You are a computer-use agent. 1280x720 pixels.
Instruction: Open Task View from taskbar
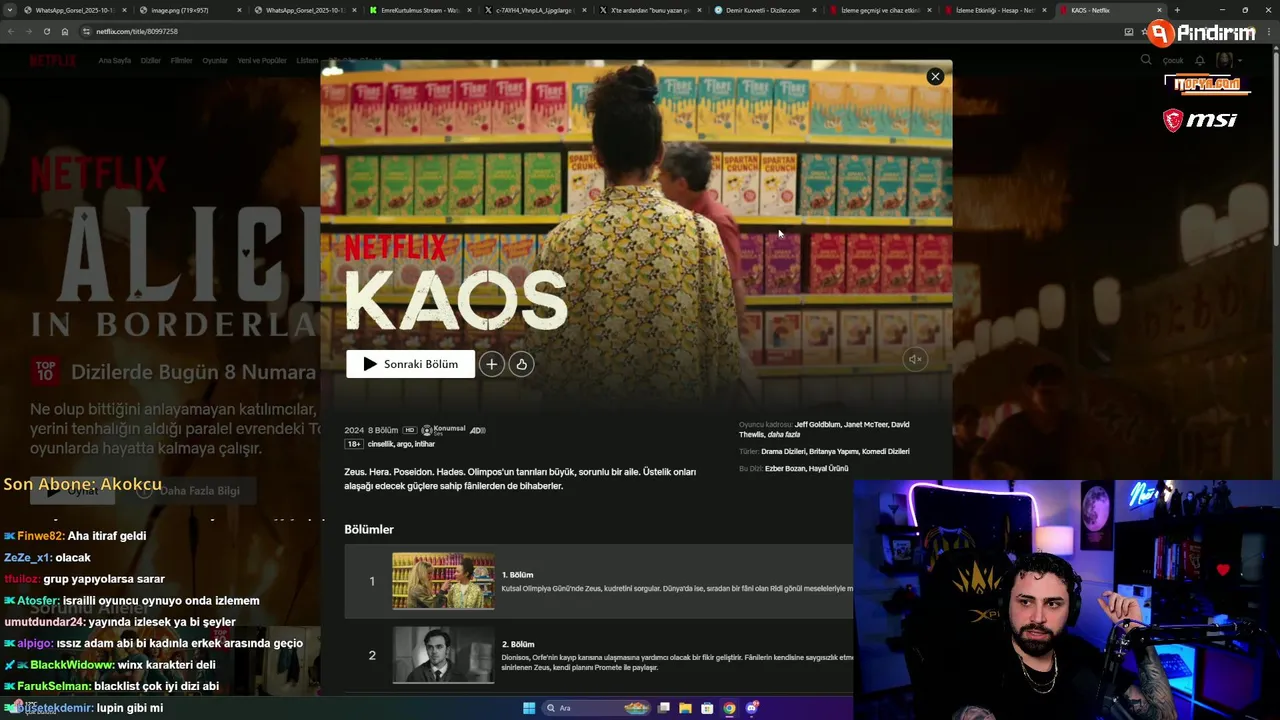pos(663,708)
